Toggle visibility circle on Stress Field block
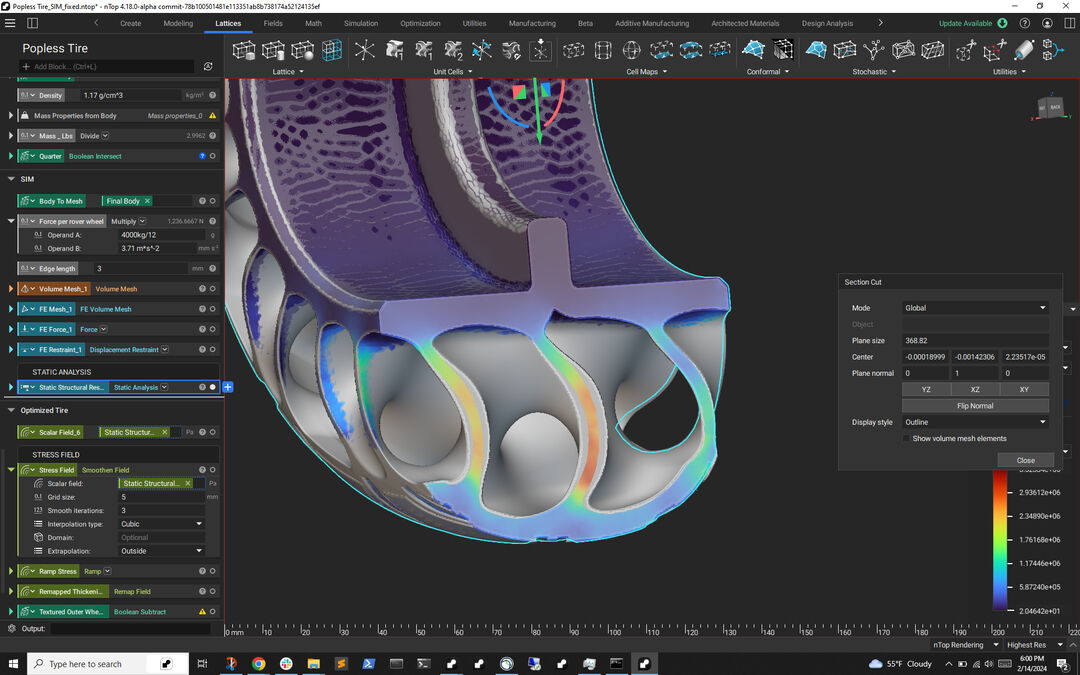The image size is (1080, 675). pyautogui.click(x=213, y=470)
